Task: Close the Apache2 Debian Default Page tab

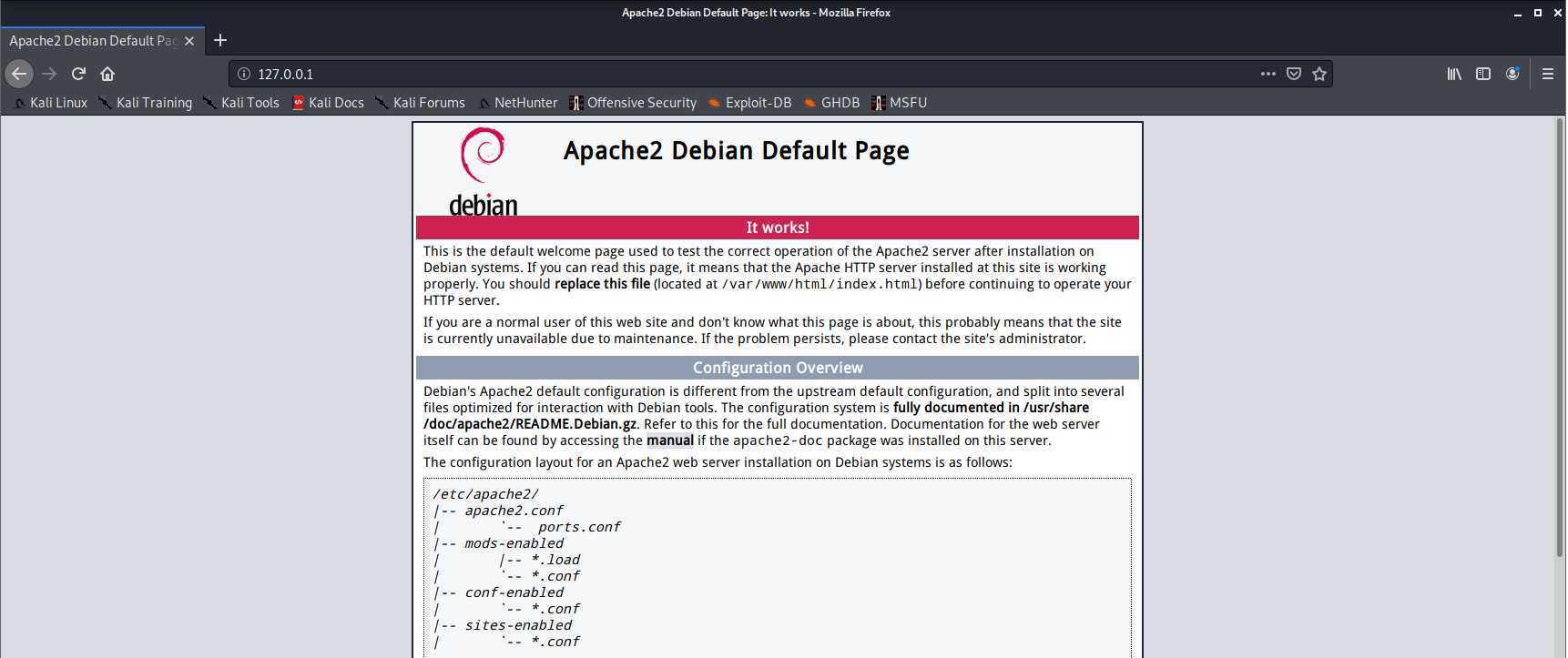Action: click(x=189, y=41)
